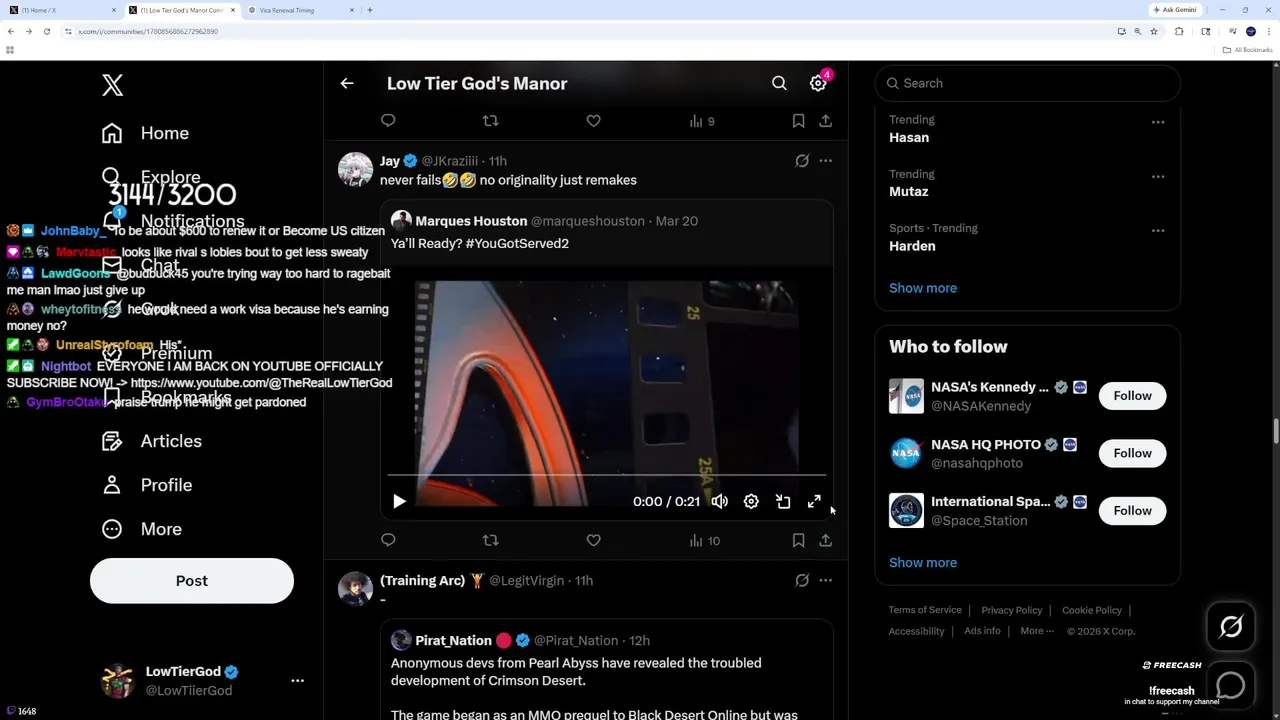Go to Home in X sidebar
Image resolution: width=1280 pixels, height=720 pixels.
(145, 133)
